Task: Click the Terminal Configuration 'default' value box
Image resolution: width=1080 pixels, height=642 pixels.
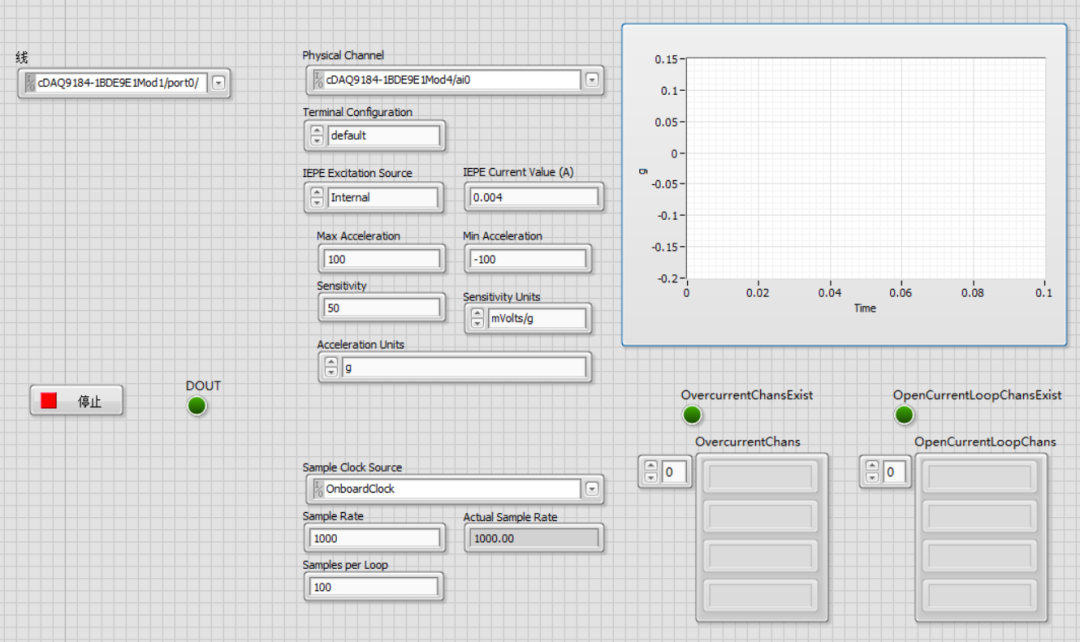Action: click(x=384, y=135)
